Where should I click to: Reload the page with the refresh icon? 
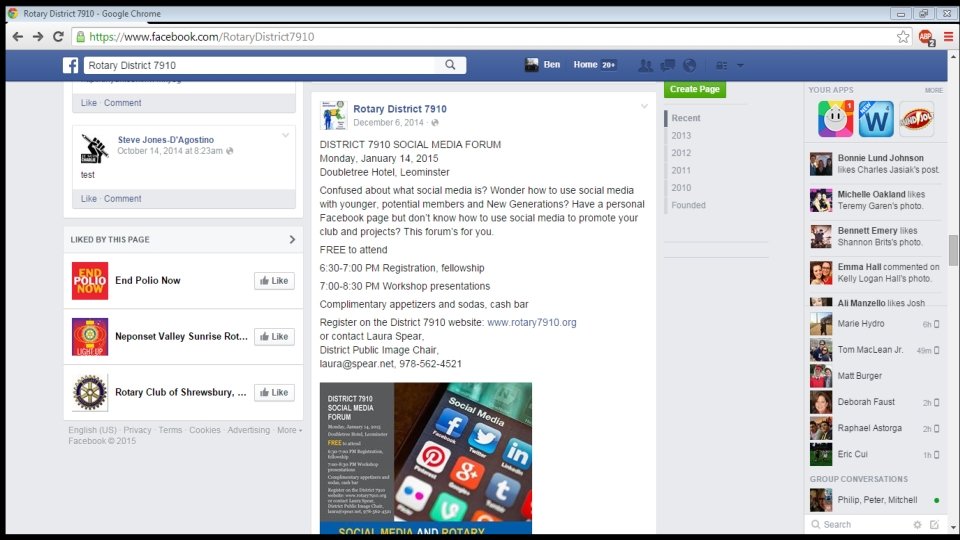pos(58,37)
